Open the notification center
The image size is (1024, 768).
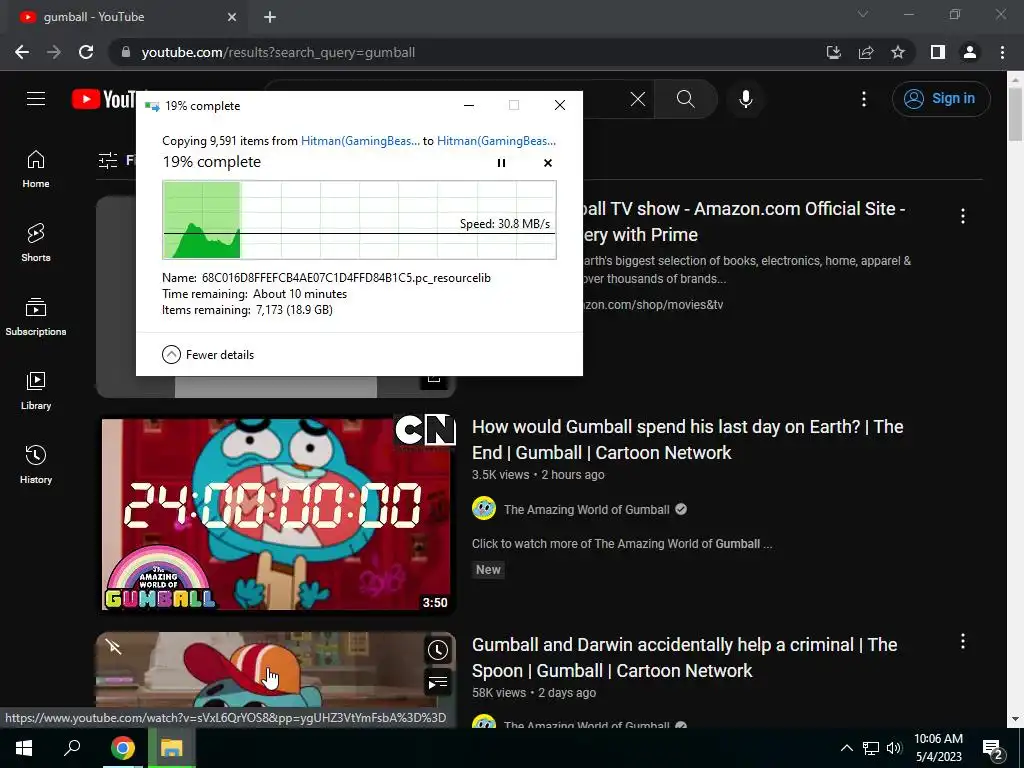click(993, 749)
